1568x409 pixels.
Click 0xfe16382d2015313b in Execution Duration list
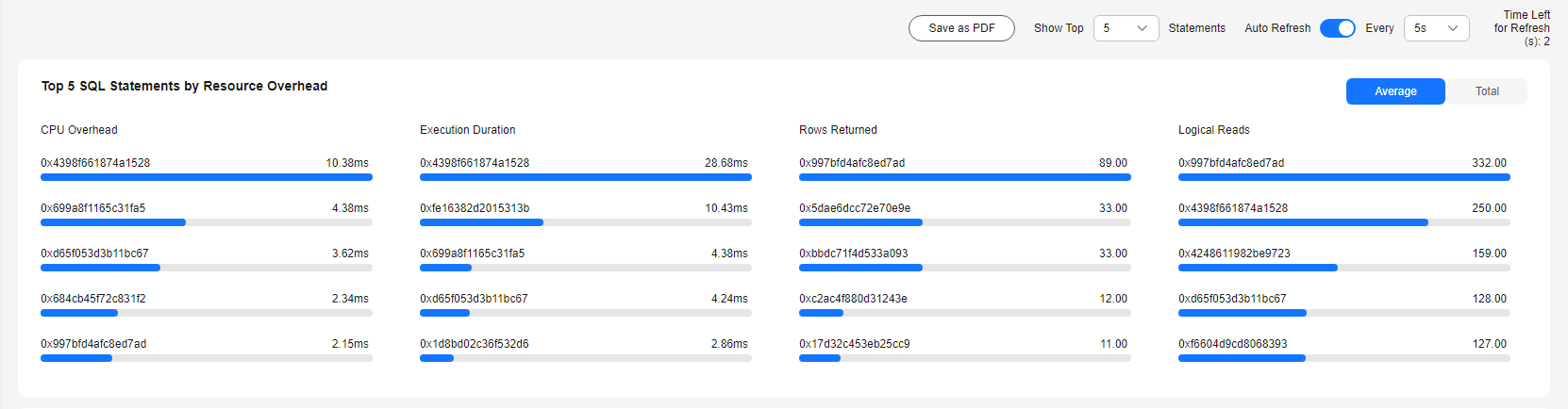[475, 208]
